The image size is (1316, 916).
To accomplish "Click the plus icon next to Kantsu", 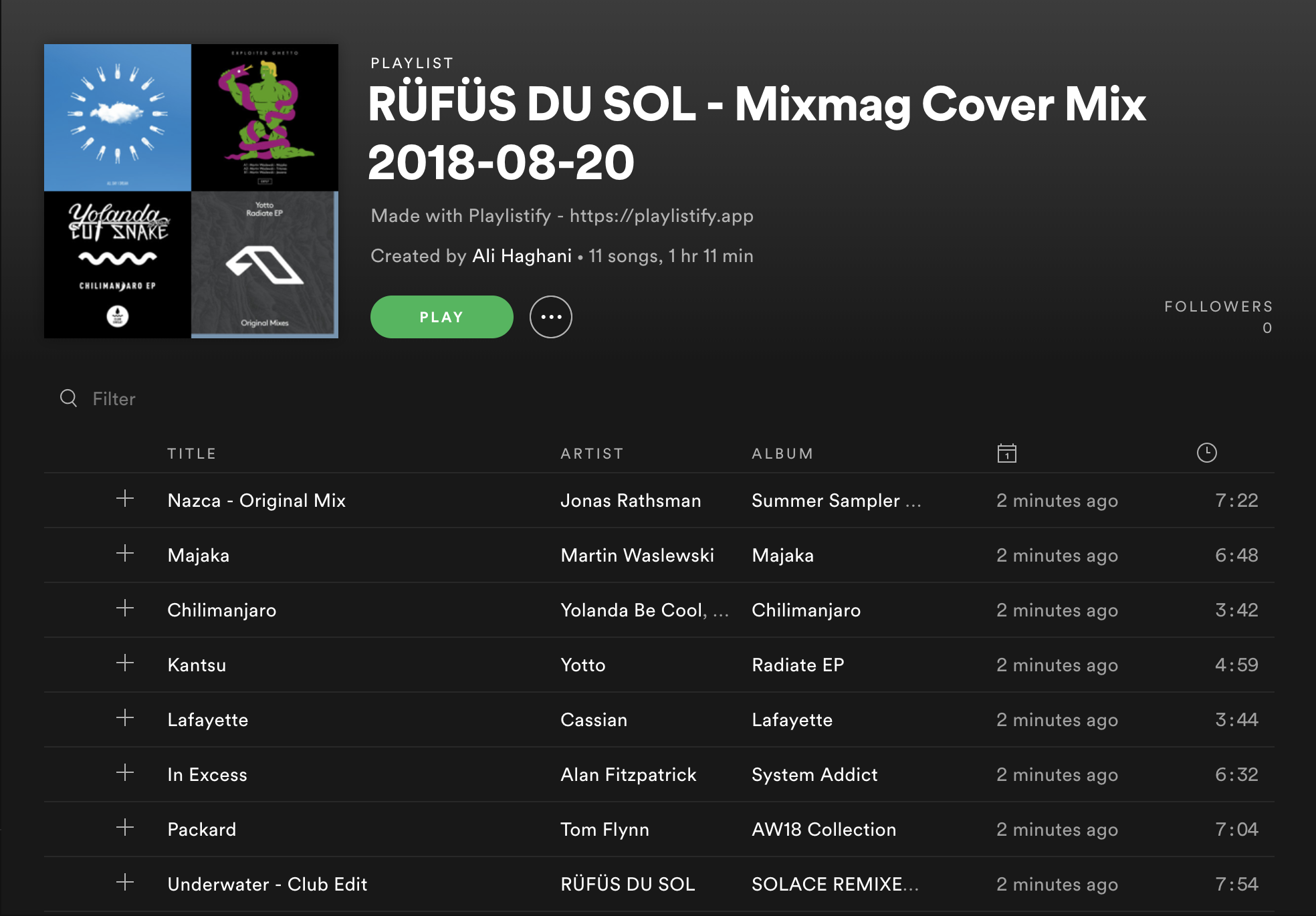I will (125, 663).
